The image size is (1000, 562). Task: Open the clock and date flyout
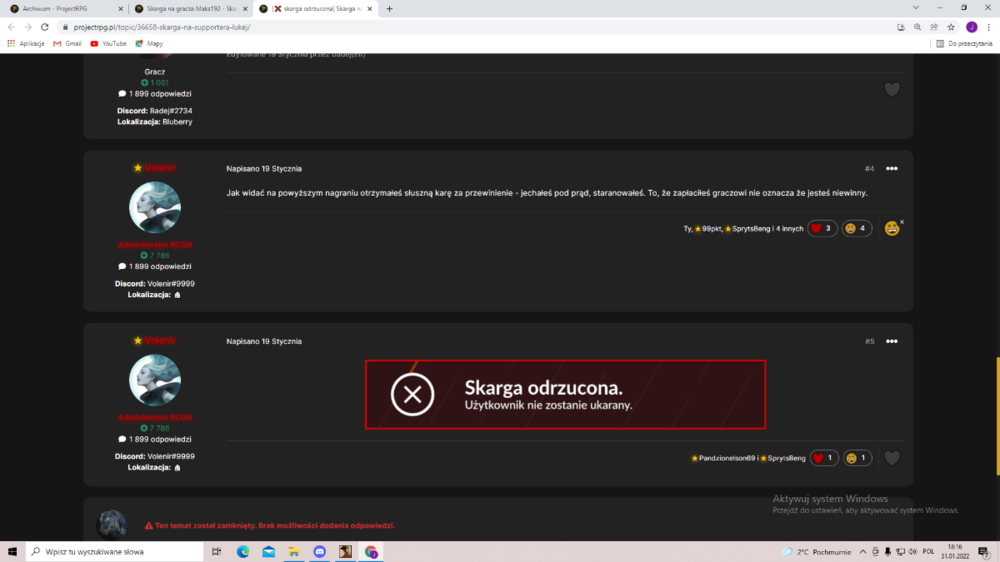955,552
